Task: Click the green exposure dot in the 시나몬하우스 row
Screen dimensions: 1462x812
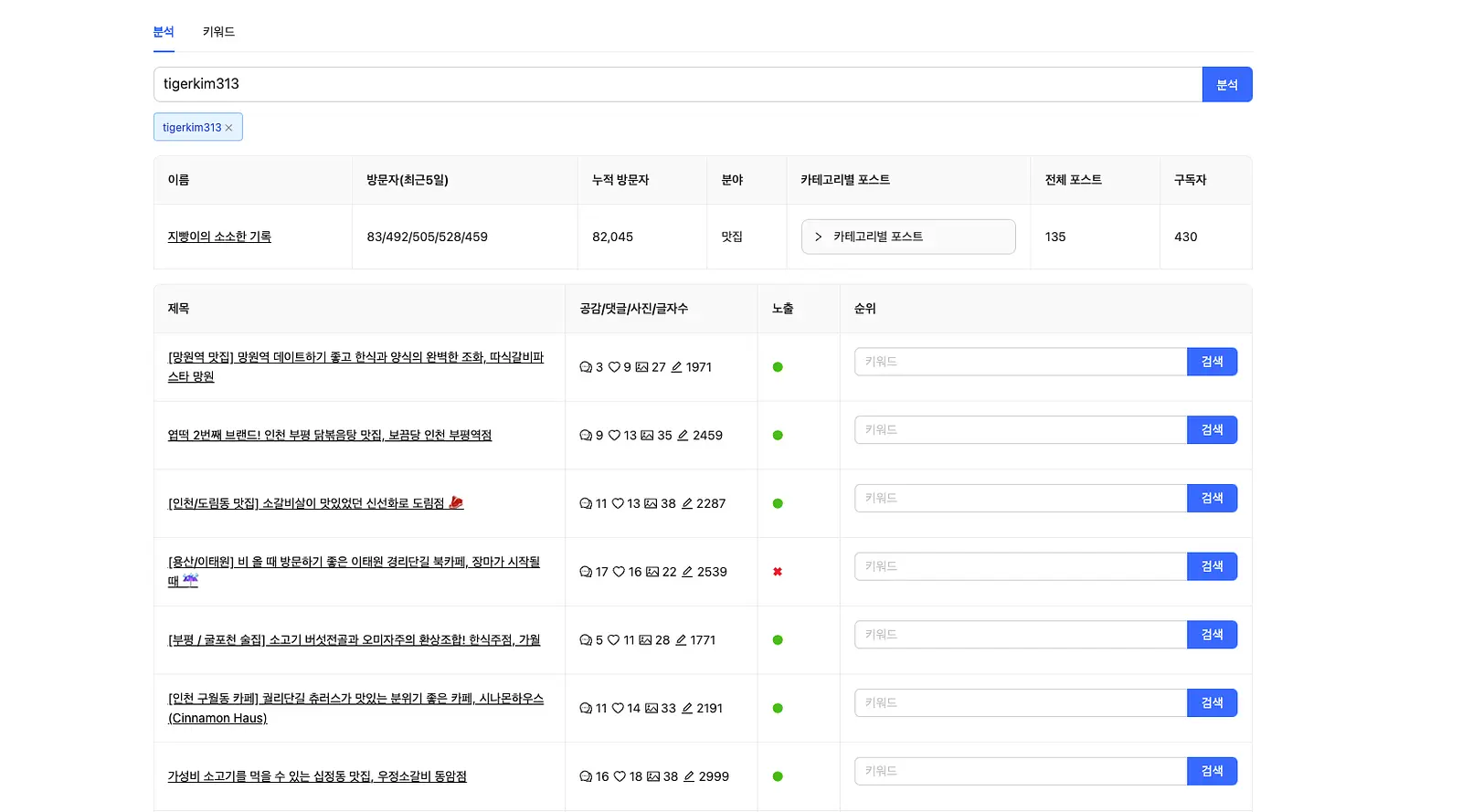Action: click(778, 708)
